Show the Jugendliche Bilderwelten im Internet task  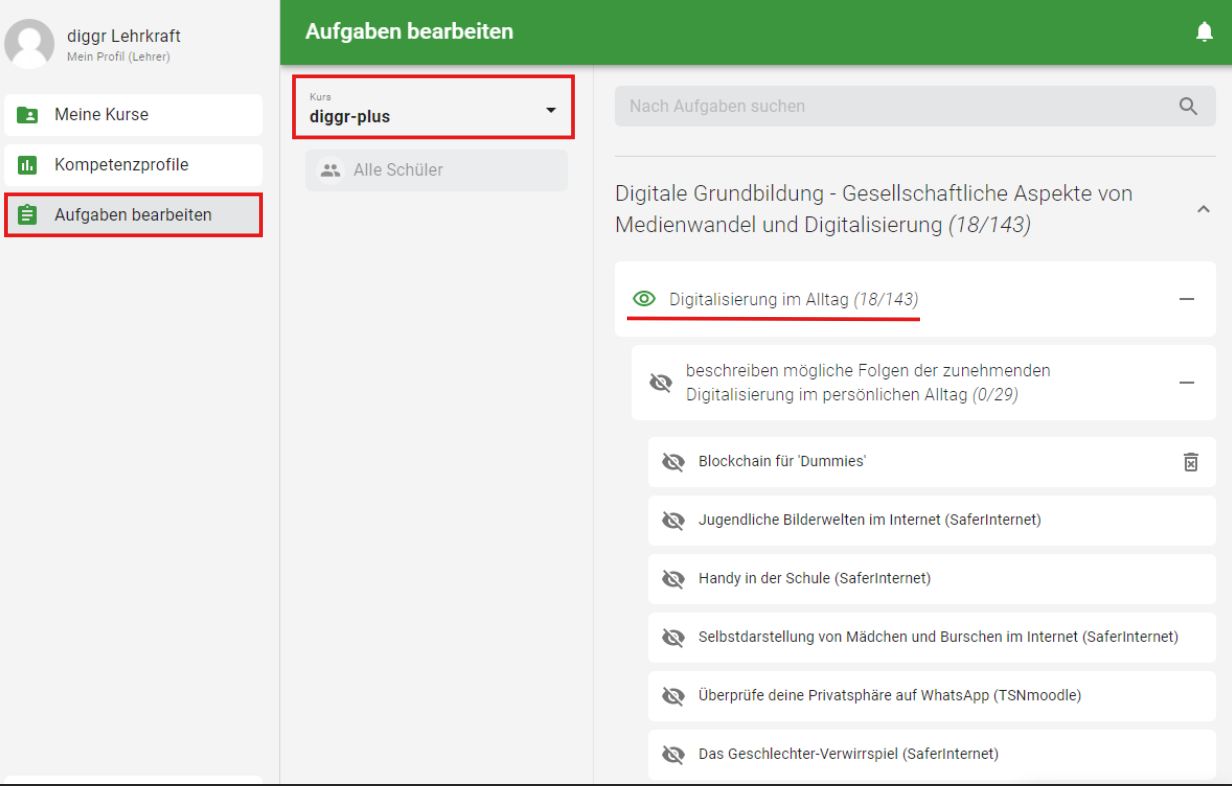673,520
